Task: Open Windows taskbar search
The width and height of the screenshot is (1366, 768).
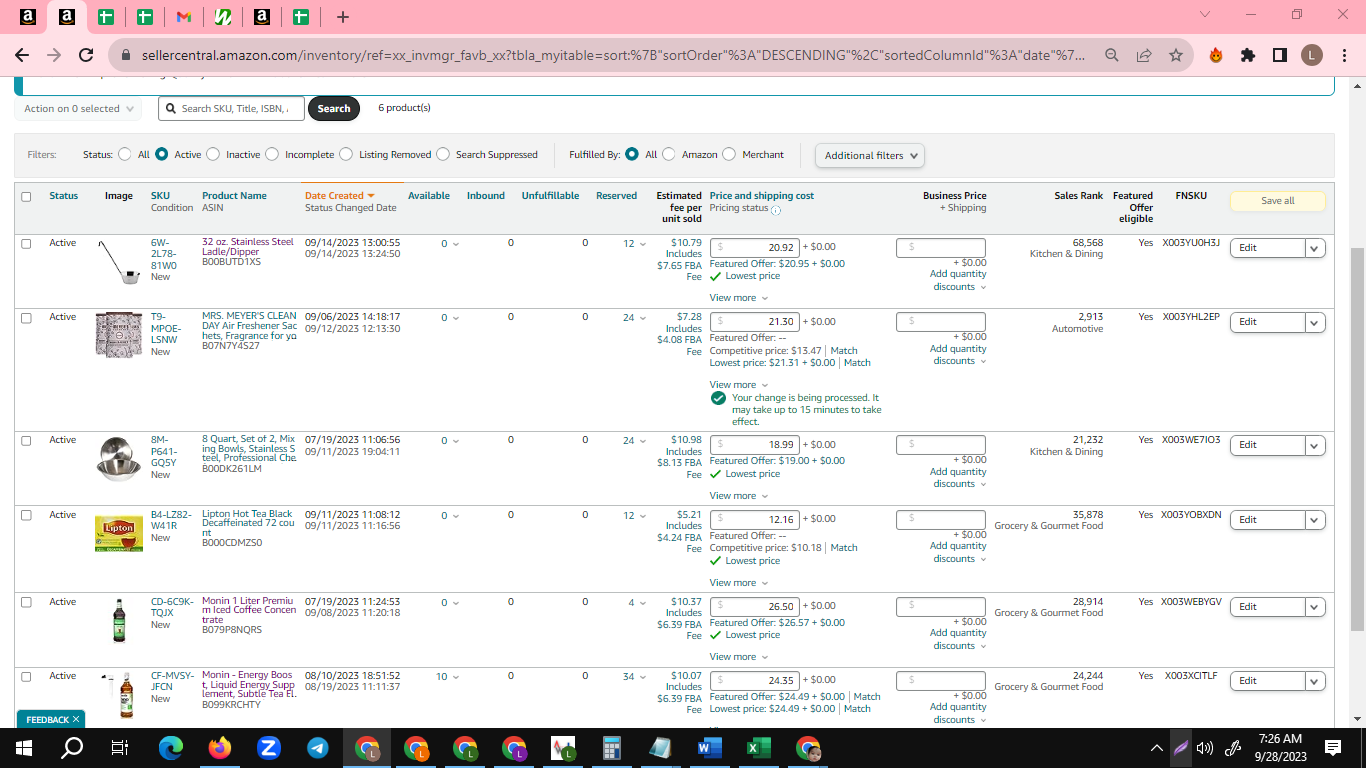Action: (72, 747)
